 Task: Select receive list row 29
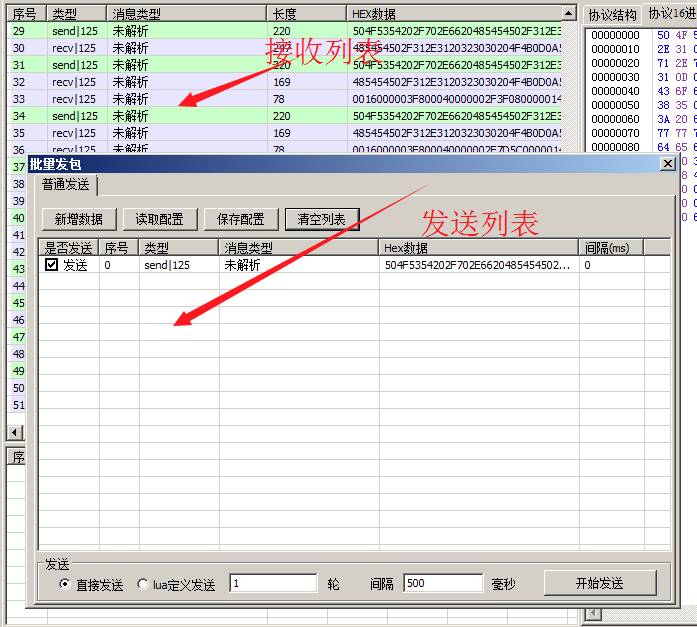[284, 31]
